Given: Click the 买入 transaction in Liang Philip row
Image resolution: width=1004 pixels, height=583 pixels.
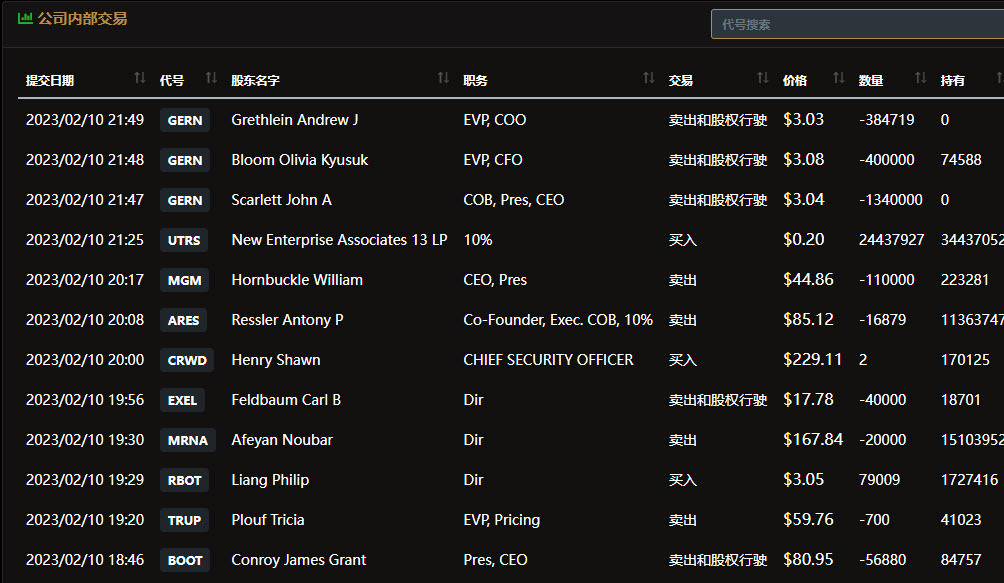Looking at the screenshot, I should tap(683, 480).
